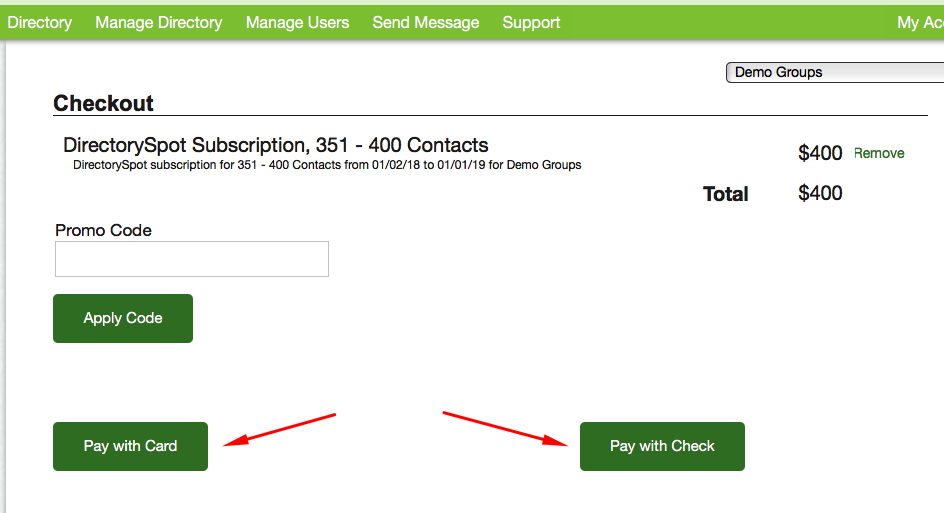Select the DirectorySpot Subscription item title
Viewport: 944px width, 513px height.
275,145
